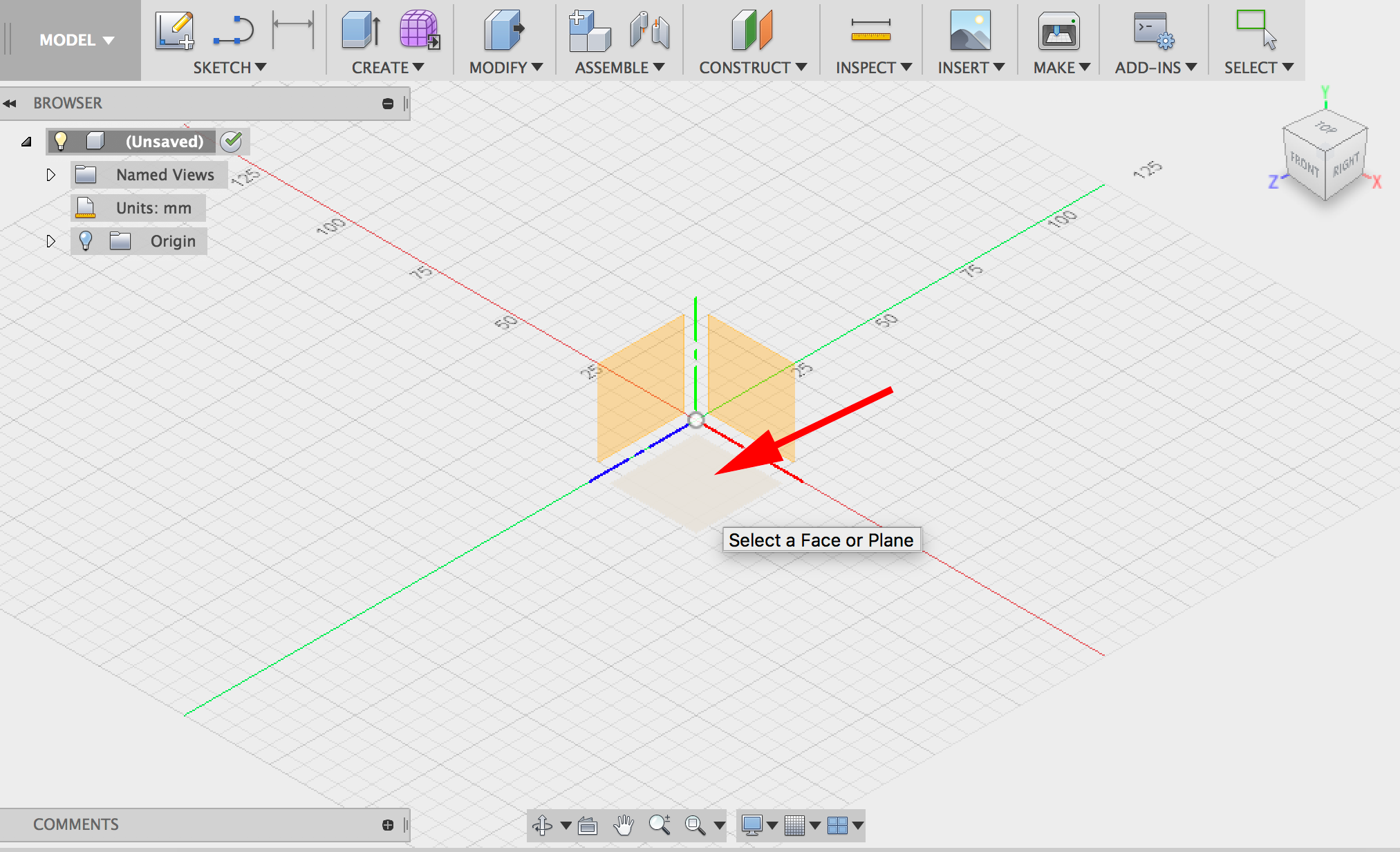Click the Pan hand icon
The image size is (1400, 852).
[624, 825]
